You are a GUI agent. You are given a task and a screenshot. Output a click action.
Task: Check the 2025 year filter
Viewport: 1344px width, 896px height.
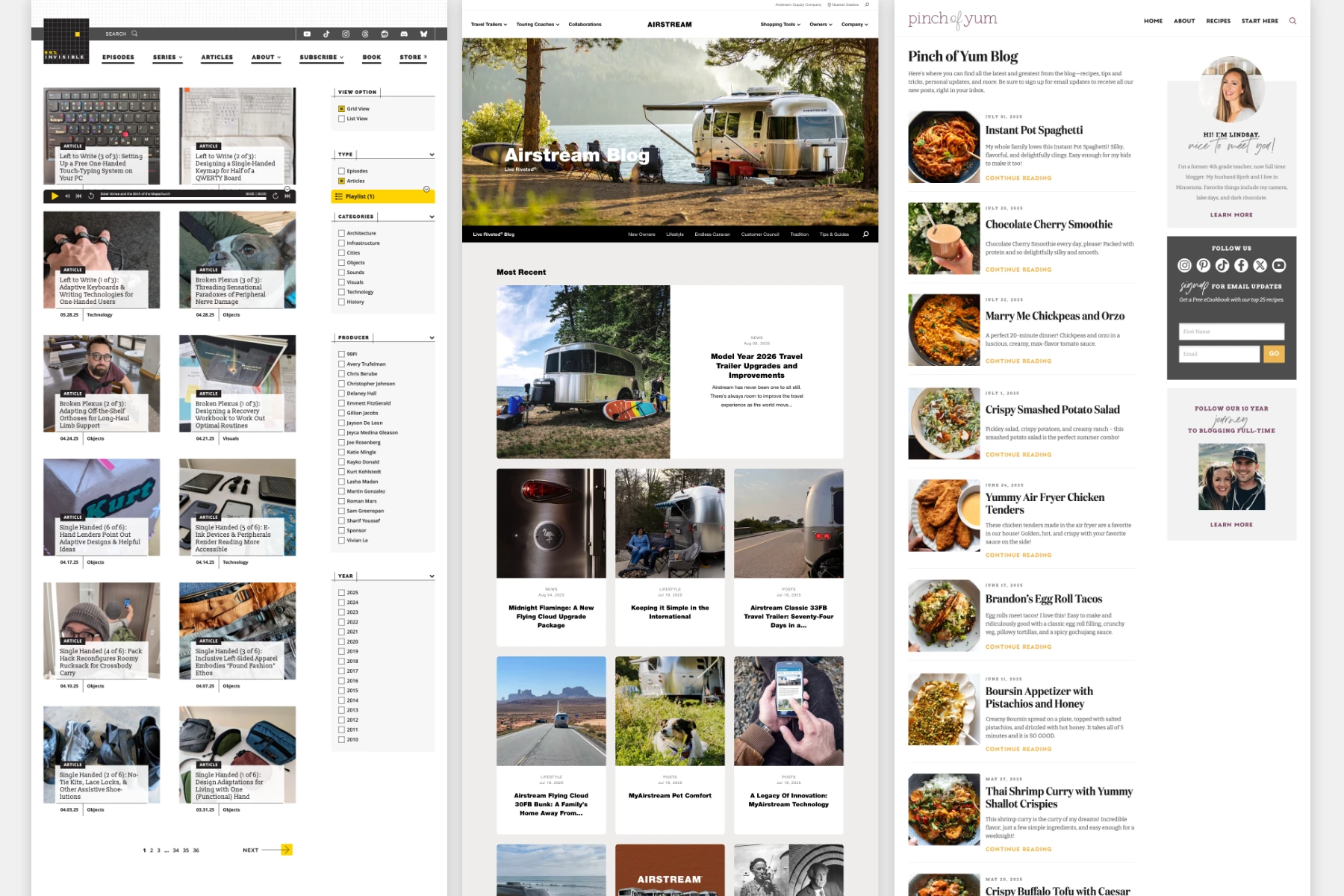pos(341,593)
